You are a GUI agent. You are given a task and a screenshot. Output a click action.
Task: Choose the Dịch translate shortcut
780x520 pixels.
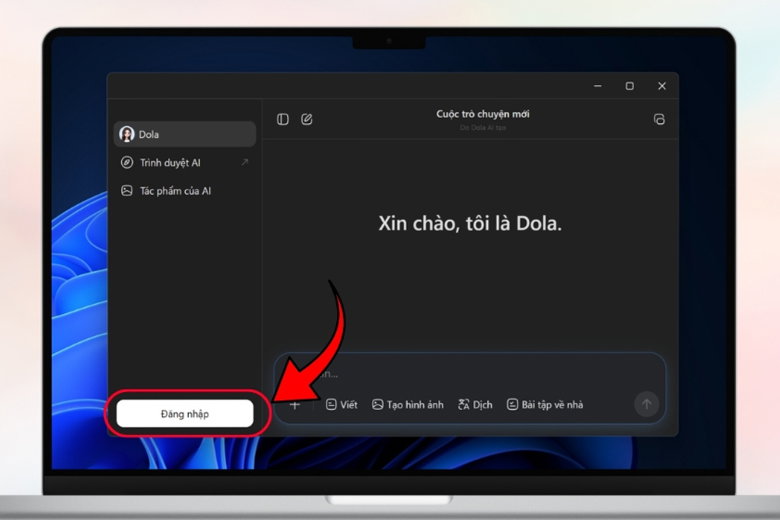coord(475,405)
